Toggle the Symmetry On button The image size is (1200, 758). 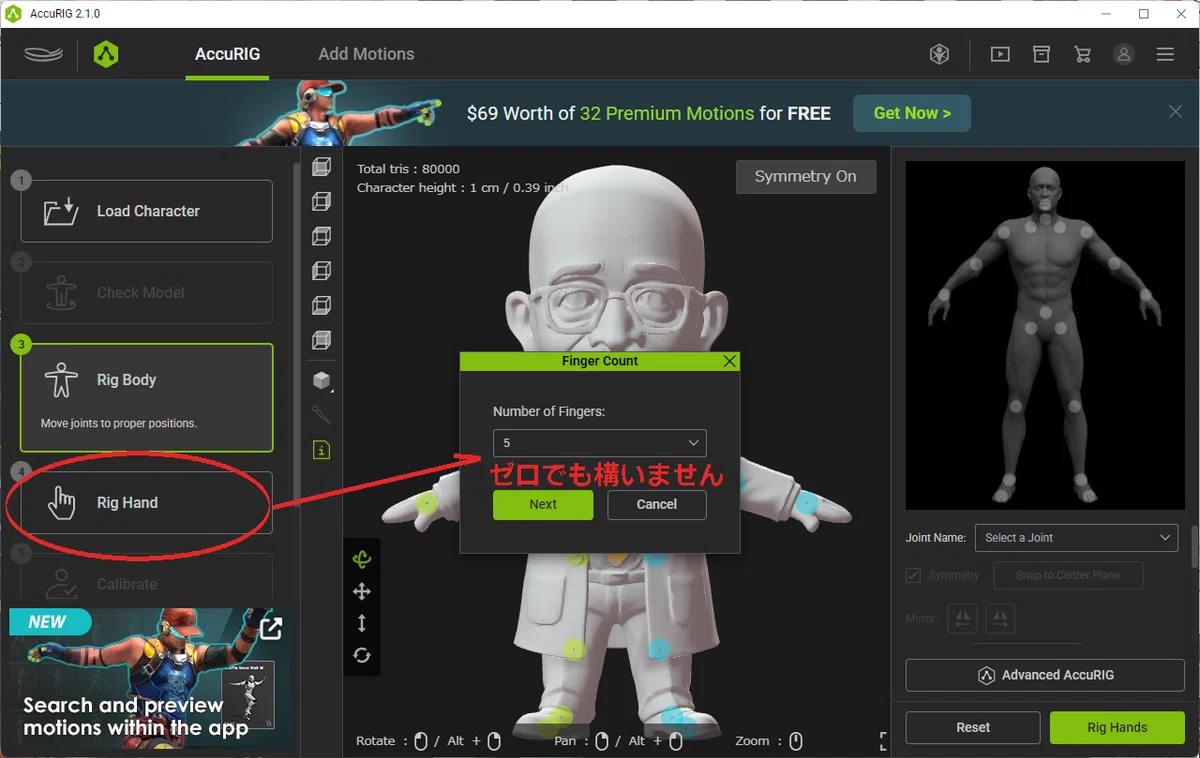pos(806,176)
